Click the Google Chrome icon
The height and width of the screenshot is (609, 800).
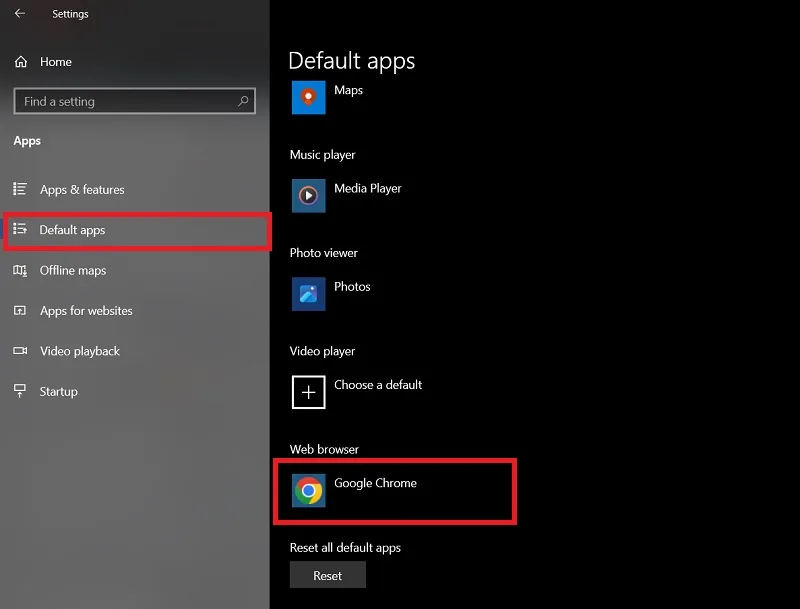[x=308, y=491]
